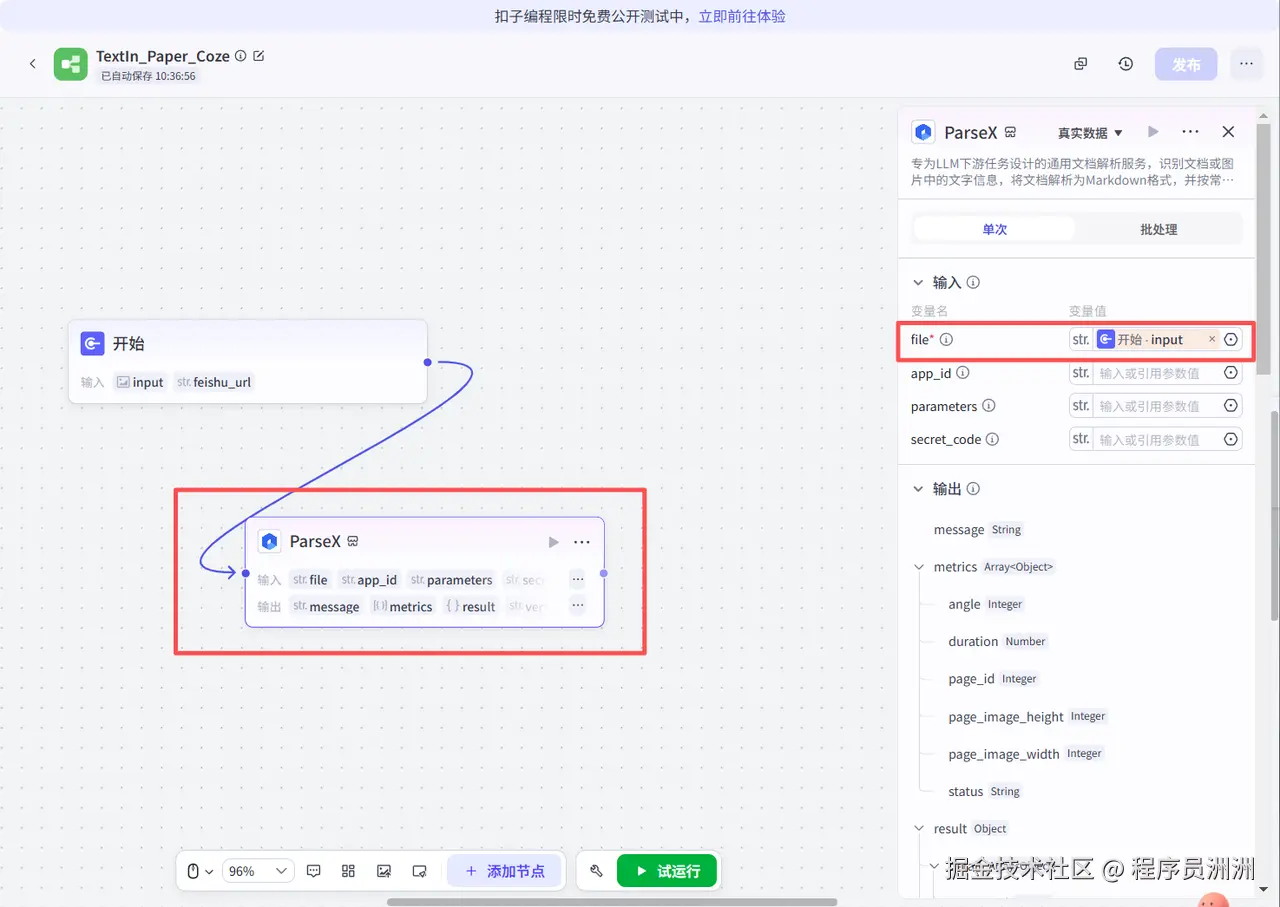
Task: Collapse the 输出 output section
Action: pyautogui.click(x=918, y=489)
